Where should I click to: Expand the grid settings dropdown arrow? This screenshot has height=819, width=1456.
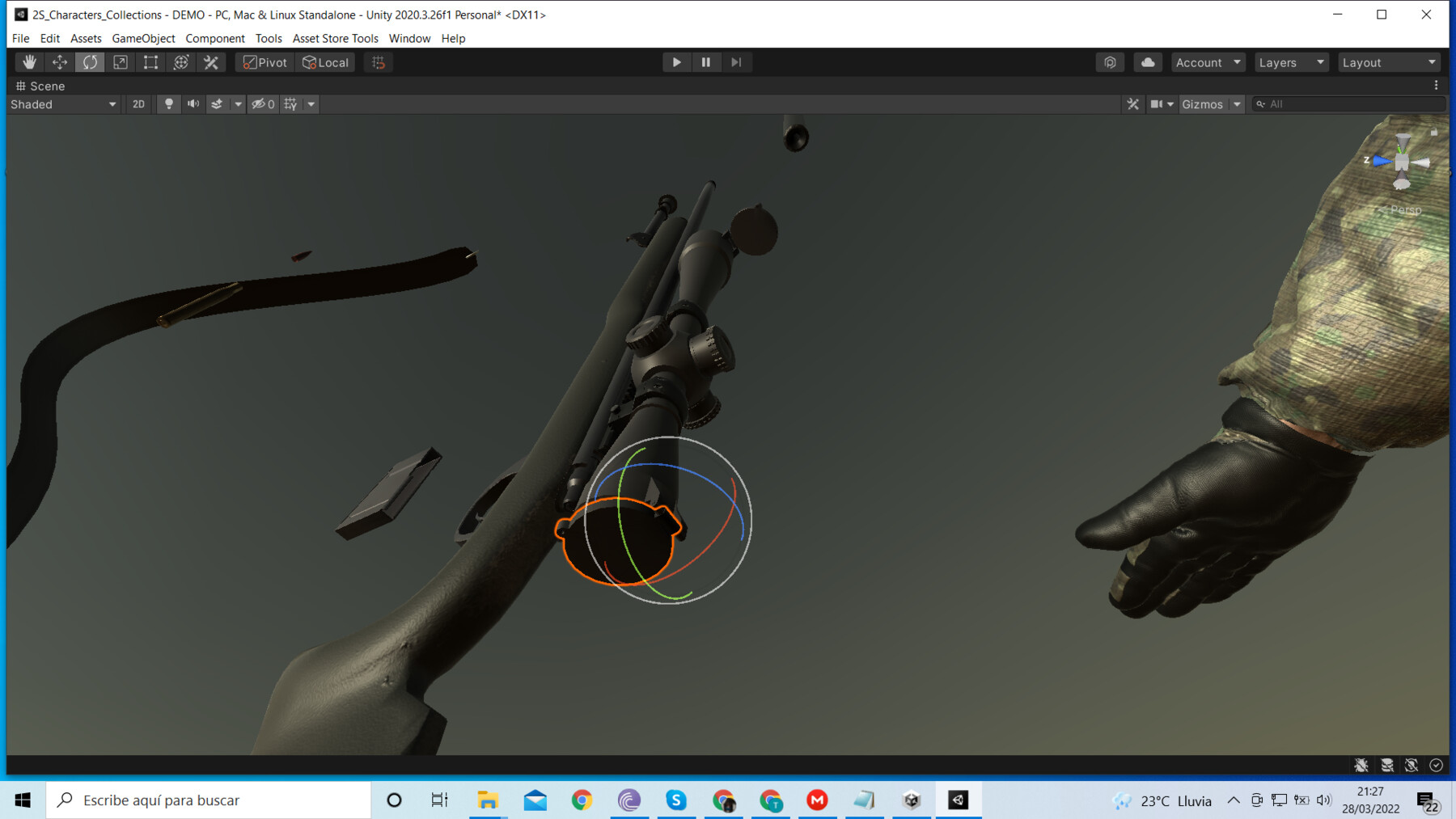pyautogui.click(x=311, y=104)
